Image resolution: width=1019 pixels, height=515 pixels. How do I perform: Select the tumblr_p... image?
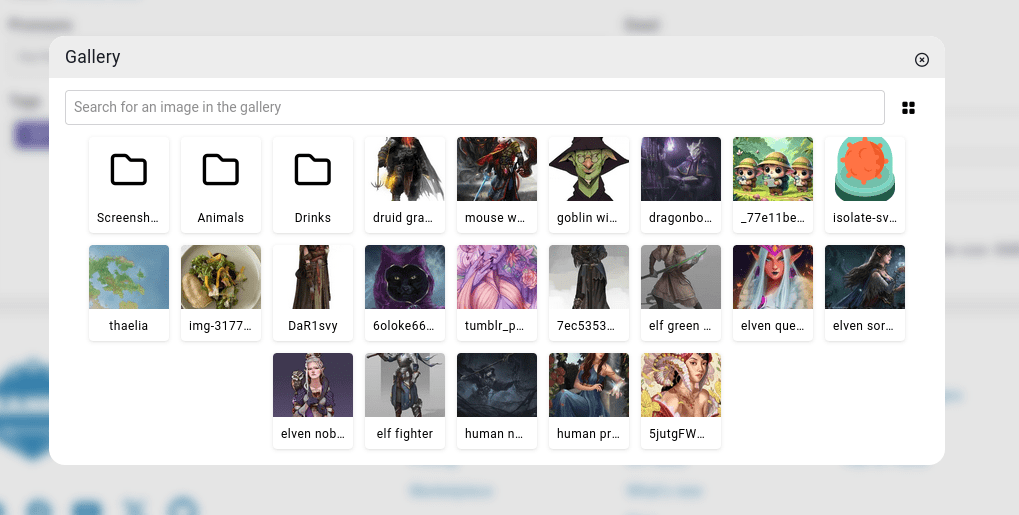pyautogui.click(x=497, y=293)
